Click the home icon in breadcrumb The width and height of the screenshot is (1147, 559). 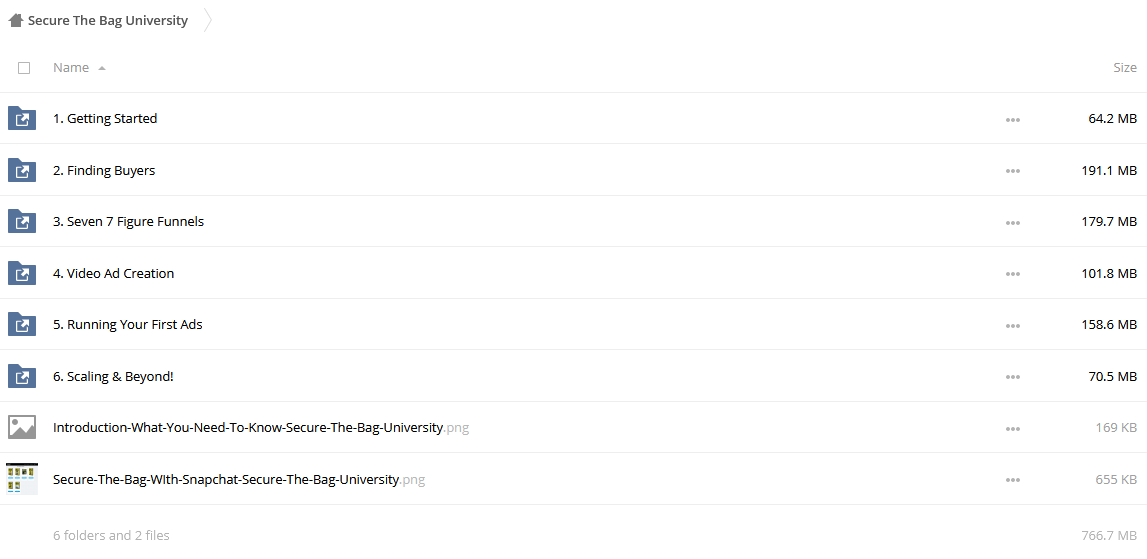pyautogui.click(x=16, y=20)
